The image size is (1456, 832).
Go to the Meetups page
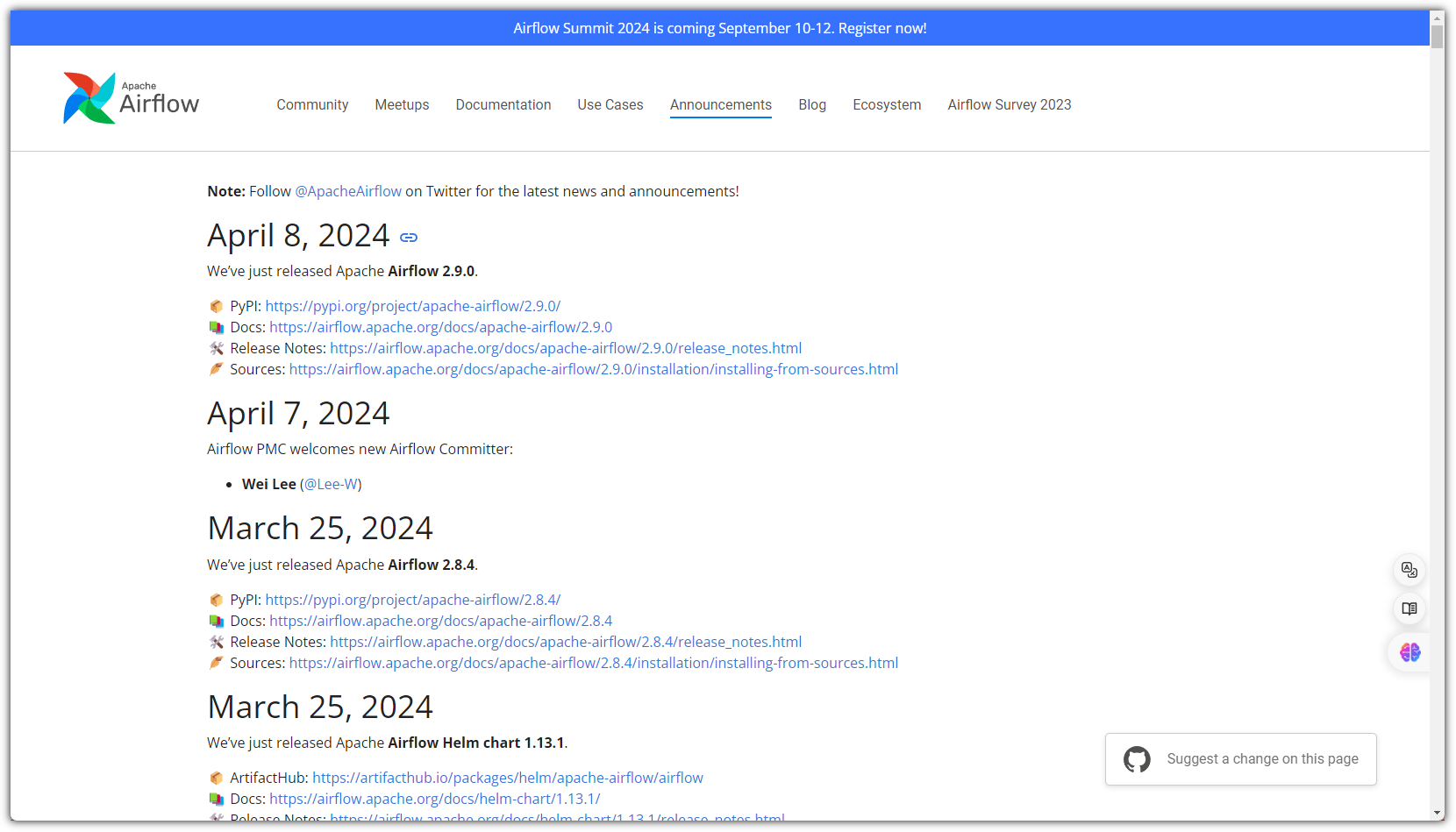click(x=402, y=104)
